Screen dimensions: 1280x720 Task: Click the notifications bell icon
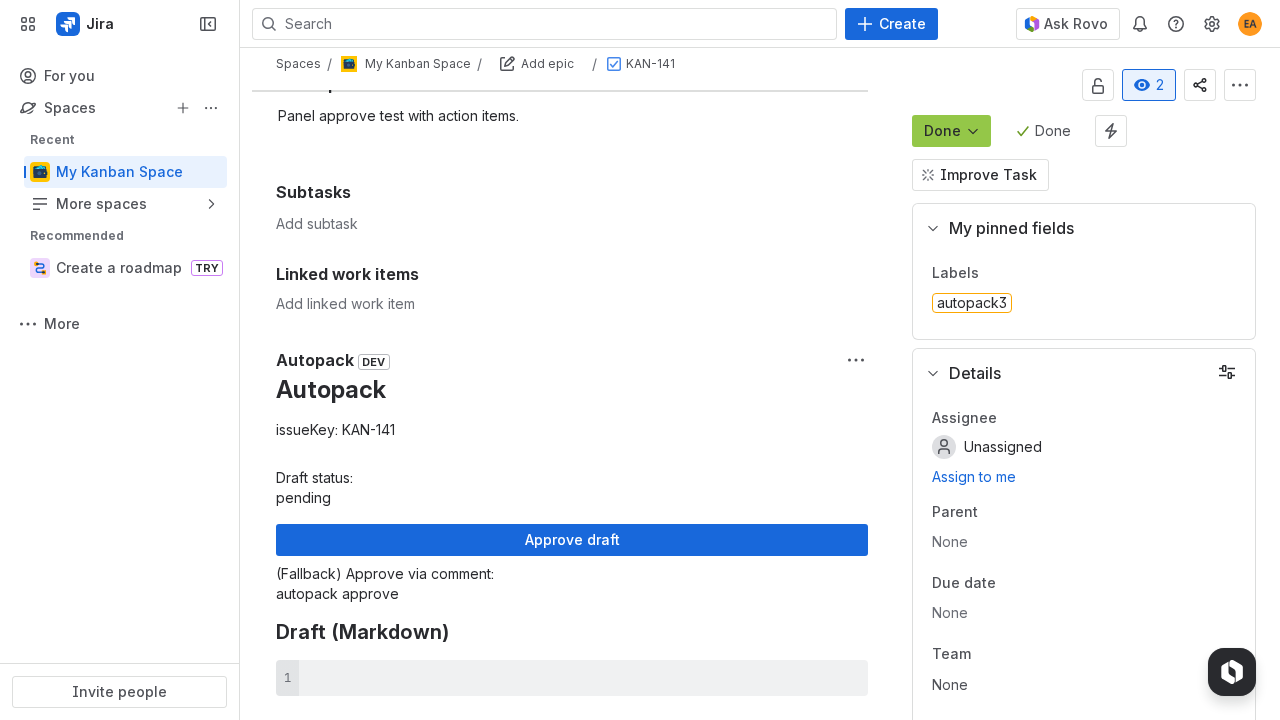click(1140, 23)
